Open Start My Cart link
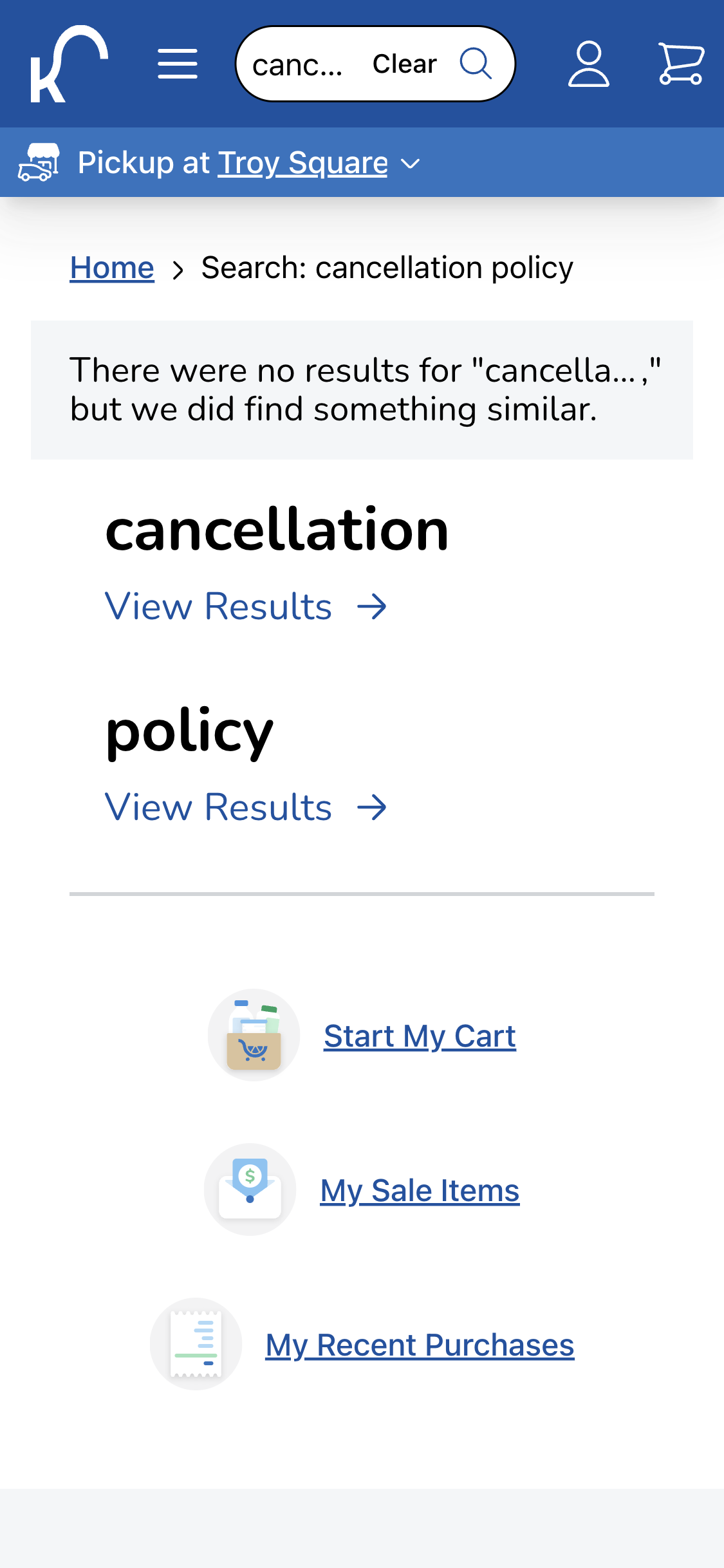 [x=420, y=1035]
